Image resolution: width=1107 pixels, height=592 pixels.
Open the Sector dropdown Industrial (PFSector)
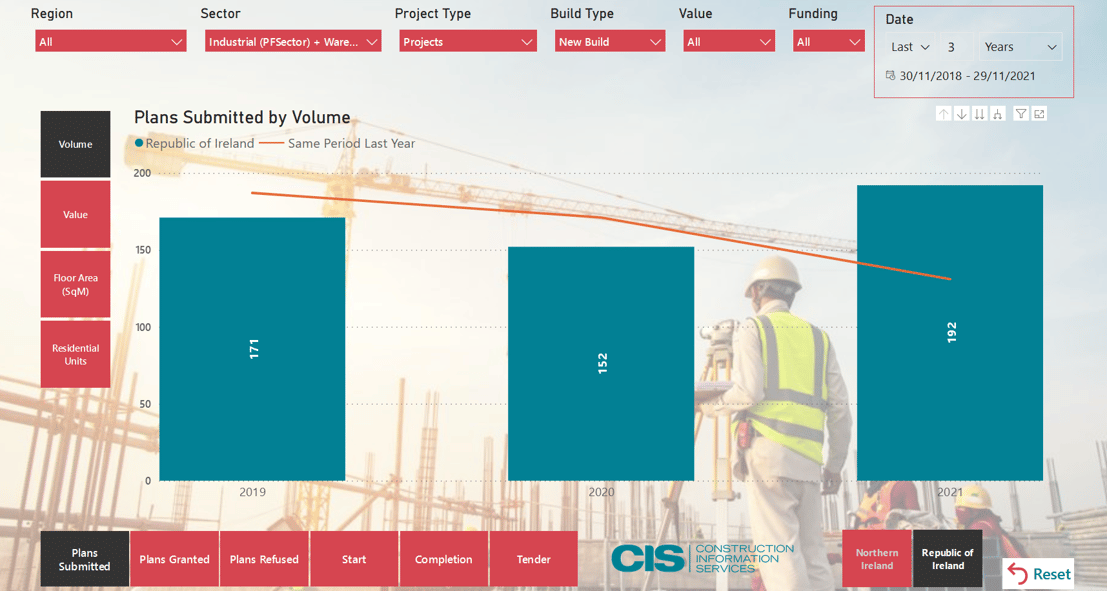coord(293,42)
